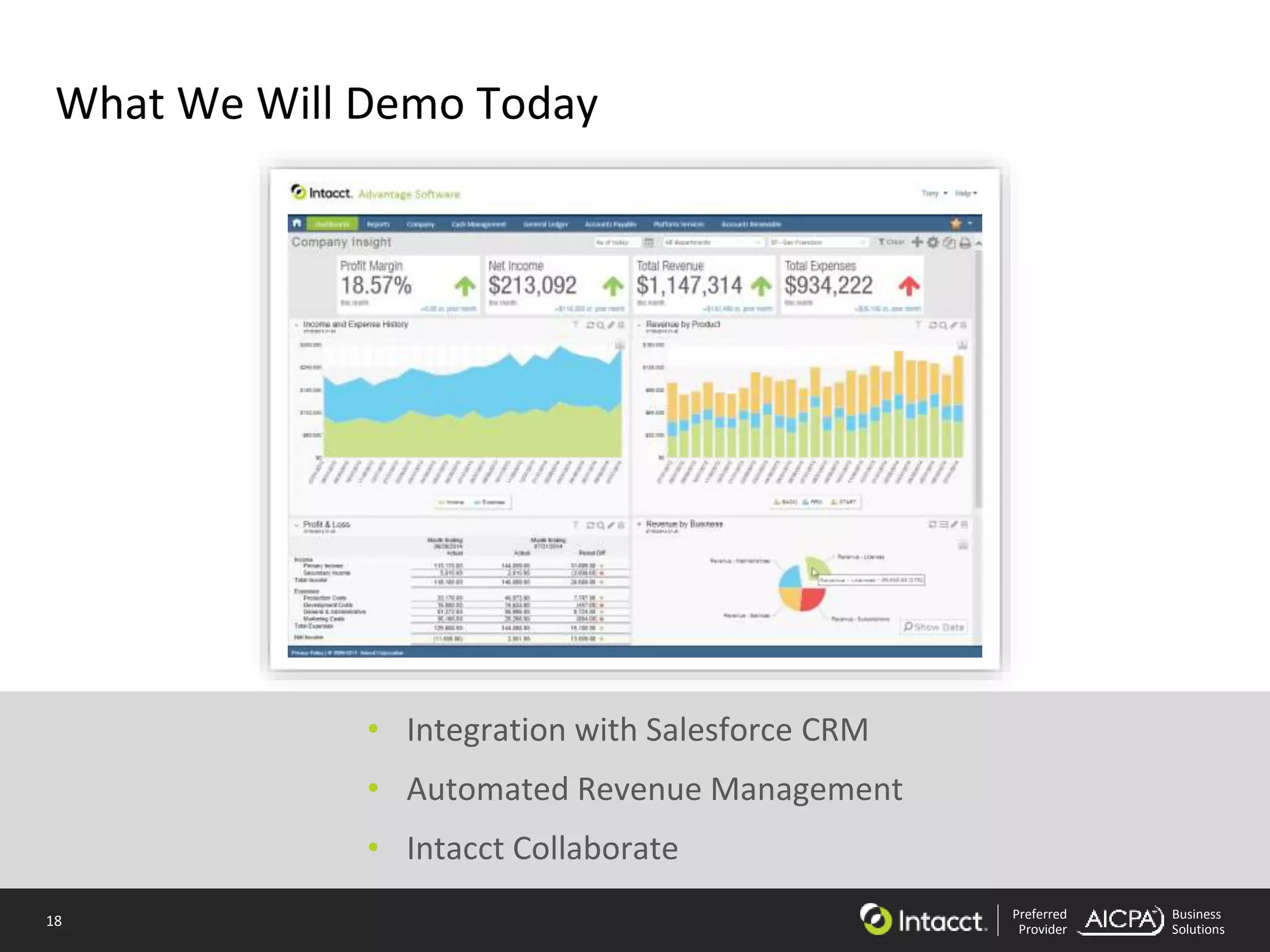Click edit pencil on Revenue by Product
The image size is (1270, 952).
(x=954, y=325)
